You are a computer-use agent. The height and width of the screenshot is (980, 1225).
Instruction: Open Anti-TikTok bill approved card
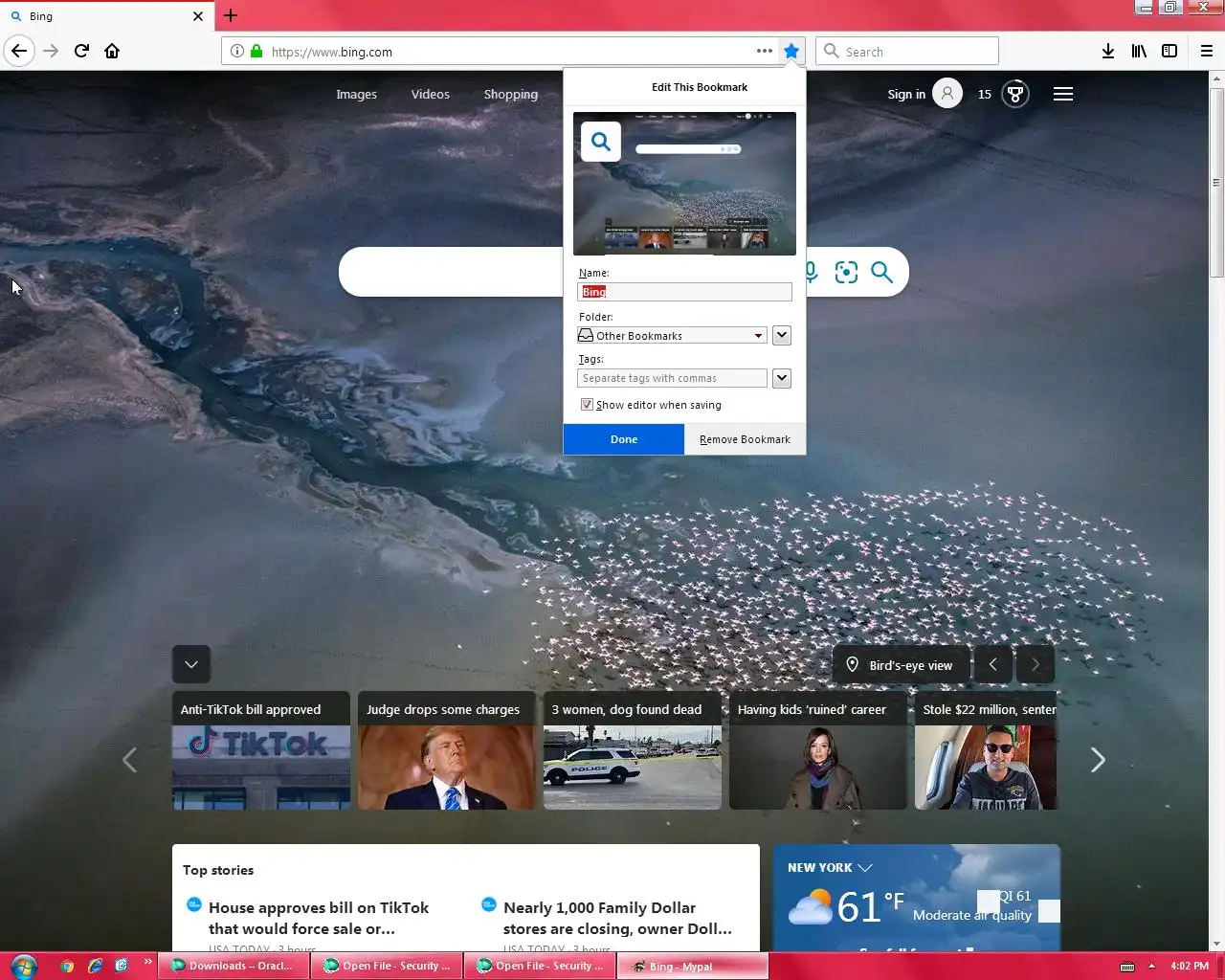(x=261, y=750)
